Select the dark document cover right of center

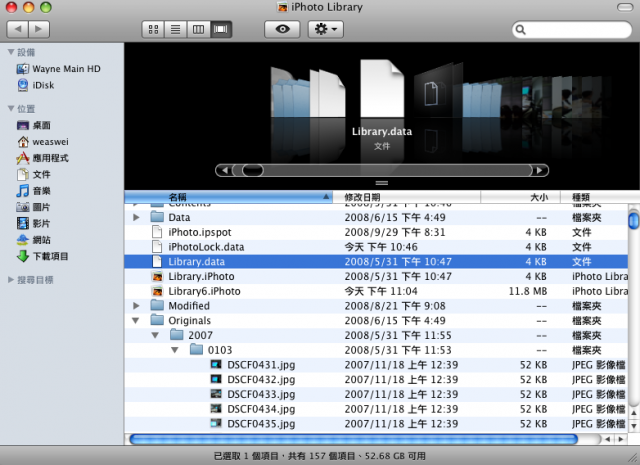point(433,91)
